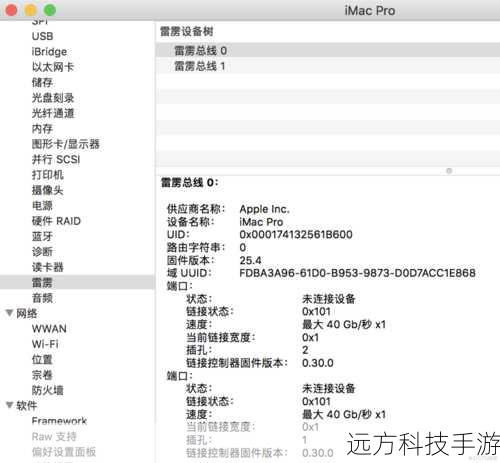This screenshot has width=500, height=463.
Task: Select 摄像头 in the sidebar
Action: pos(47,190)
